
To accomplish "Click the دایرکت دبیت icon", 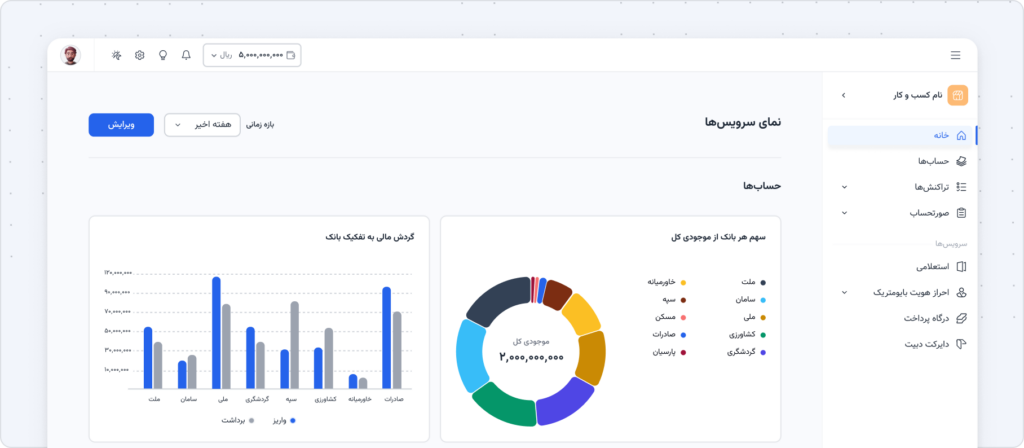I will pos(961,344).
